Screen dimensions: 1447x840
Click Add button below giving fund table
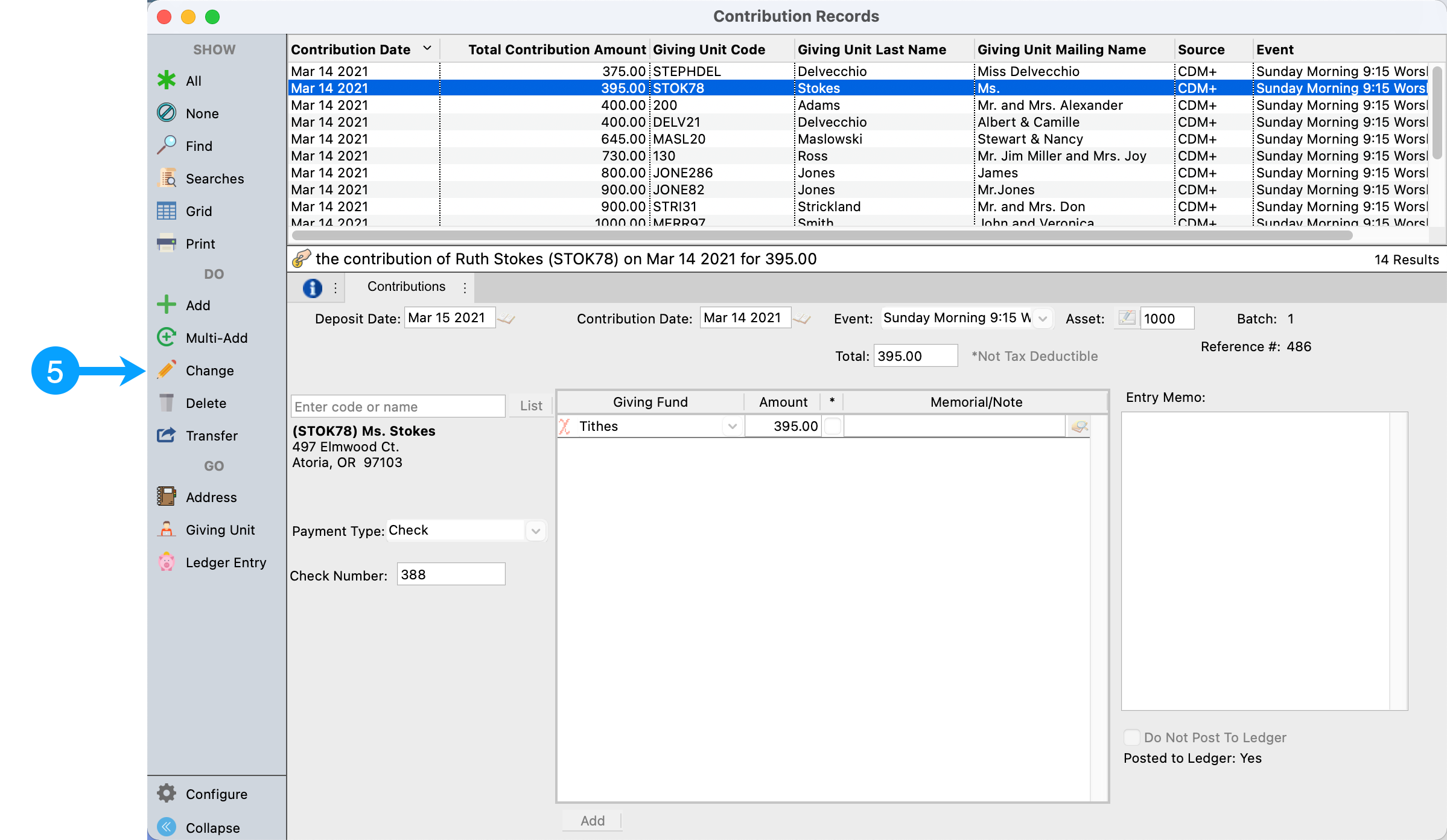(x=592, y=820)
